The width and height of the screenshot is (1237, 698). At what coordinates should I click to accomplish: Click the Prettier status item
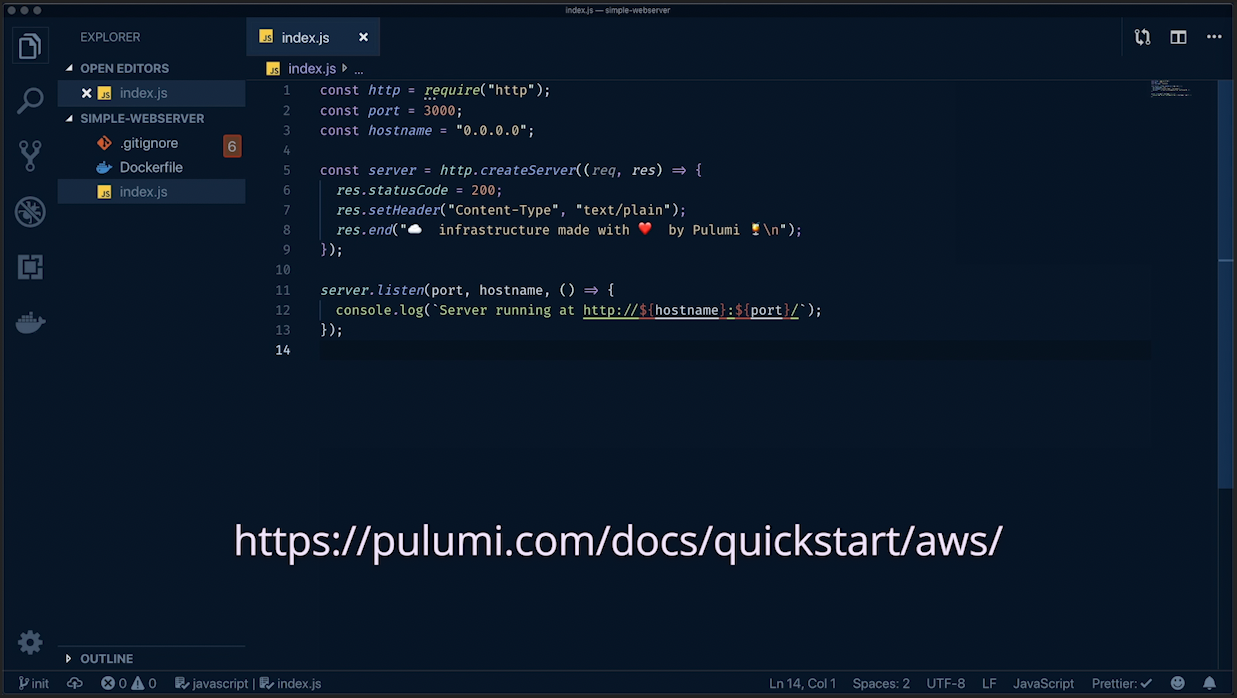pos(1122,684)
